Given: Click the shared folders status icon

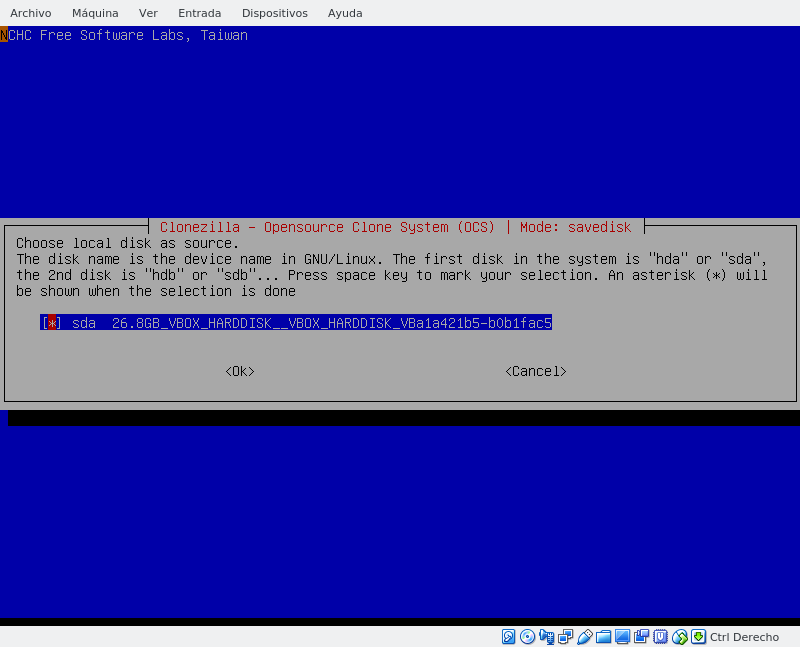Looking at the screenshot, I should [x=604, y=637].
